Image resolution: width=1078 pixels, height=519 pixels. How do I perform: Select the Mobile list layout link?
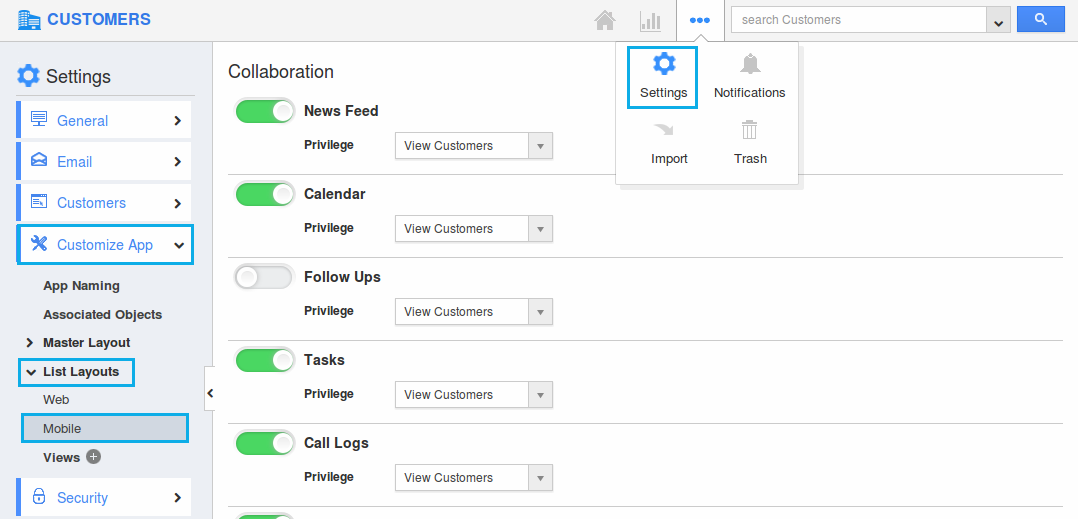(62, 428)
